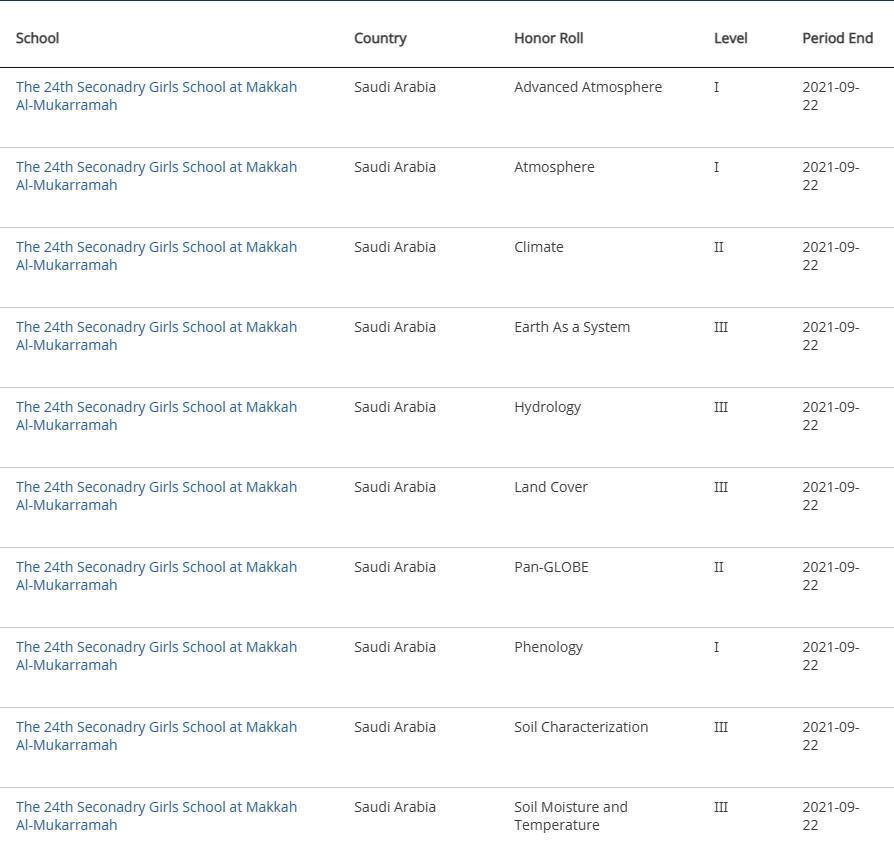894x856 pixels.
Task: Select the Advanced Atmosphere honor roll cell
Action: [588, 87]
